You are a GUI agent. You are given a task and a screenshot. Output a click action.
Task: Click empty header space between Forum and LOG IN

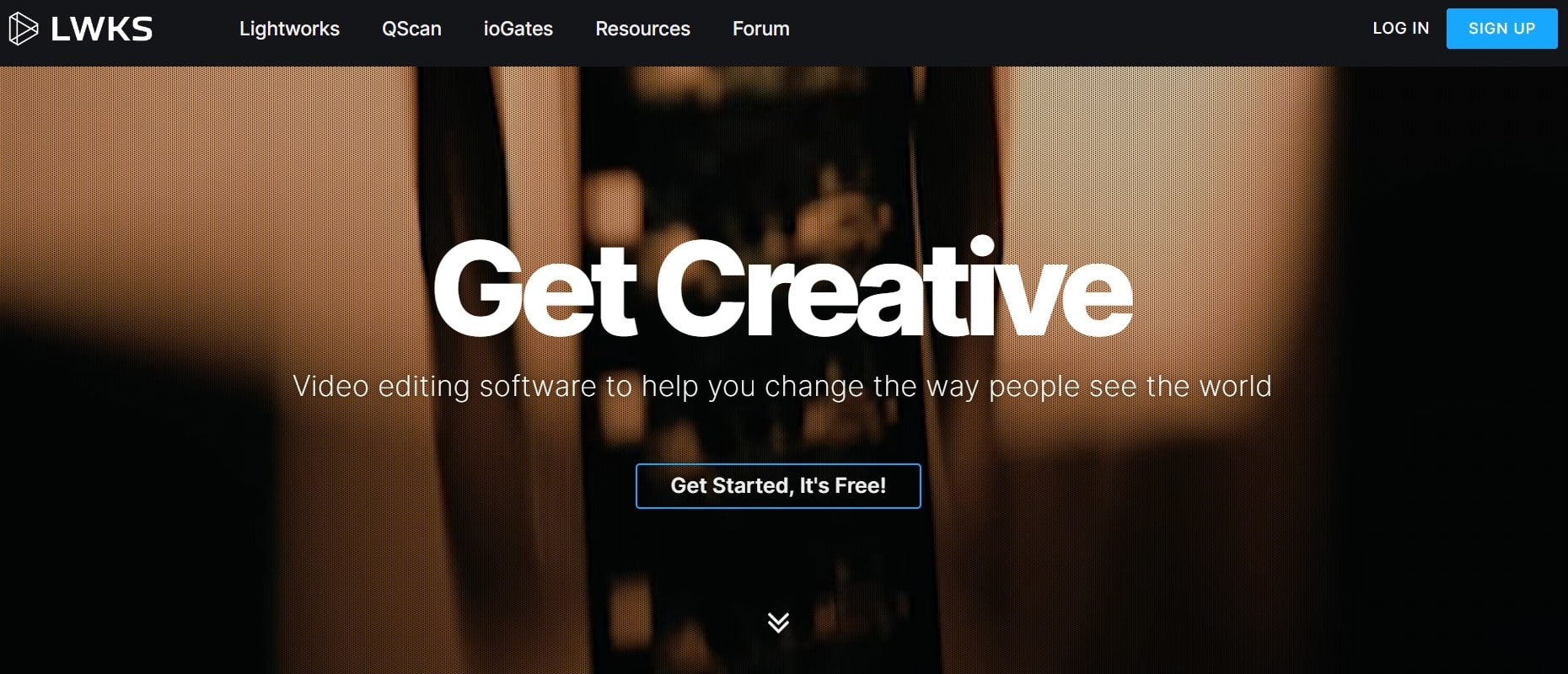1079,32
